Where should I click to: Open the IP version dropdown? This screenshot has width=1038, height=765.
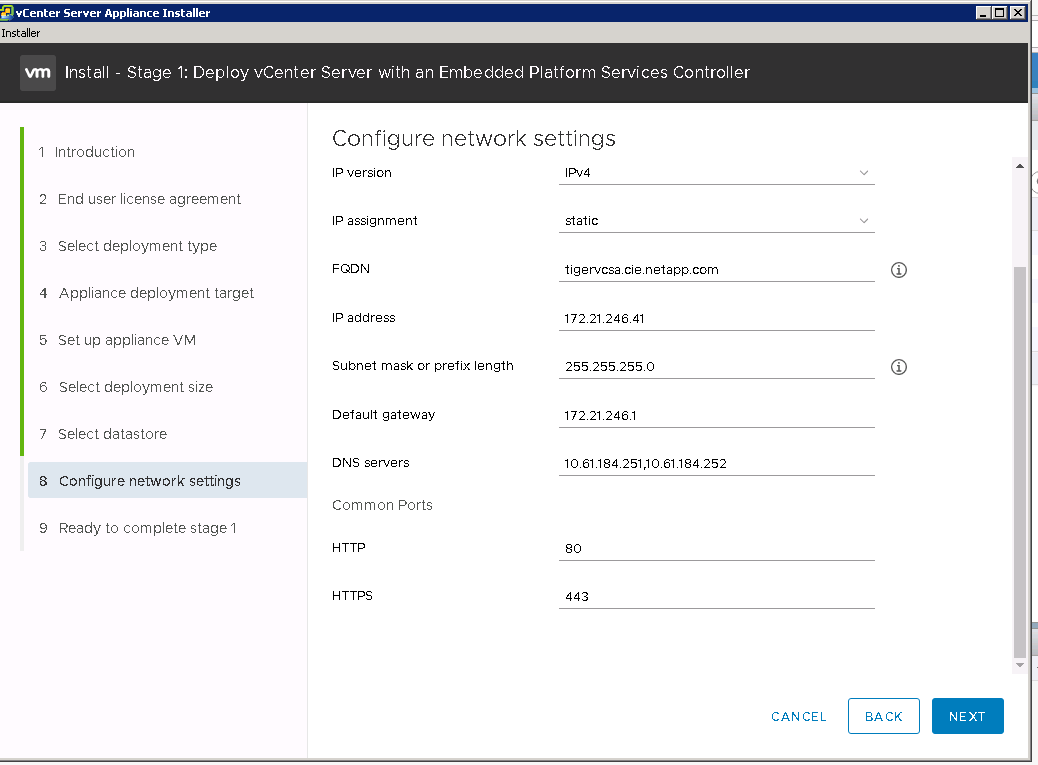pyautogui.click(x=716, y=173)
